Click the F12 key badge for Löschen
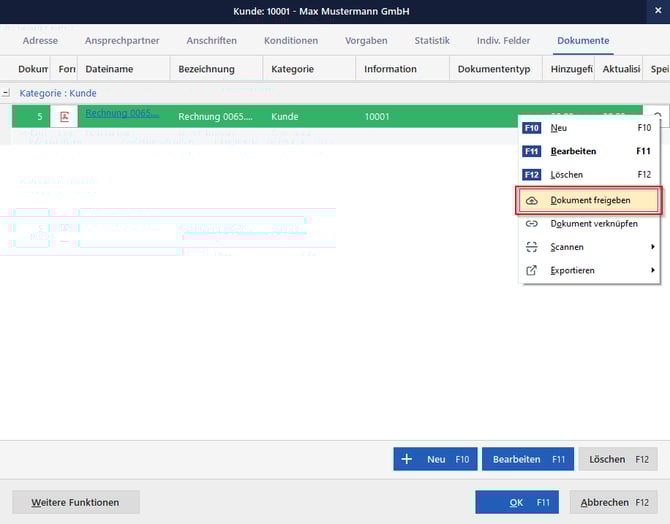Screen dimensions: 670x524 532,175
